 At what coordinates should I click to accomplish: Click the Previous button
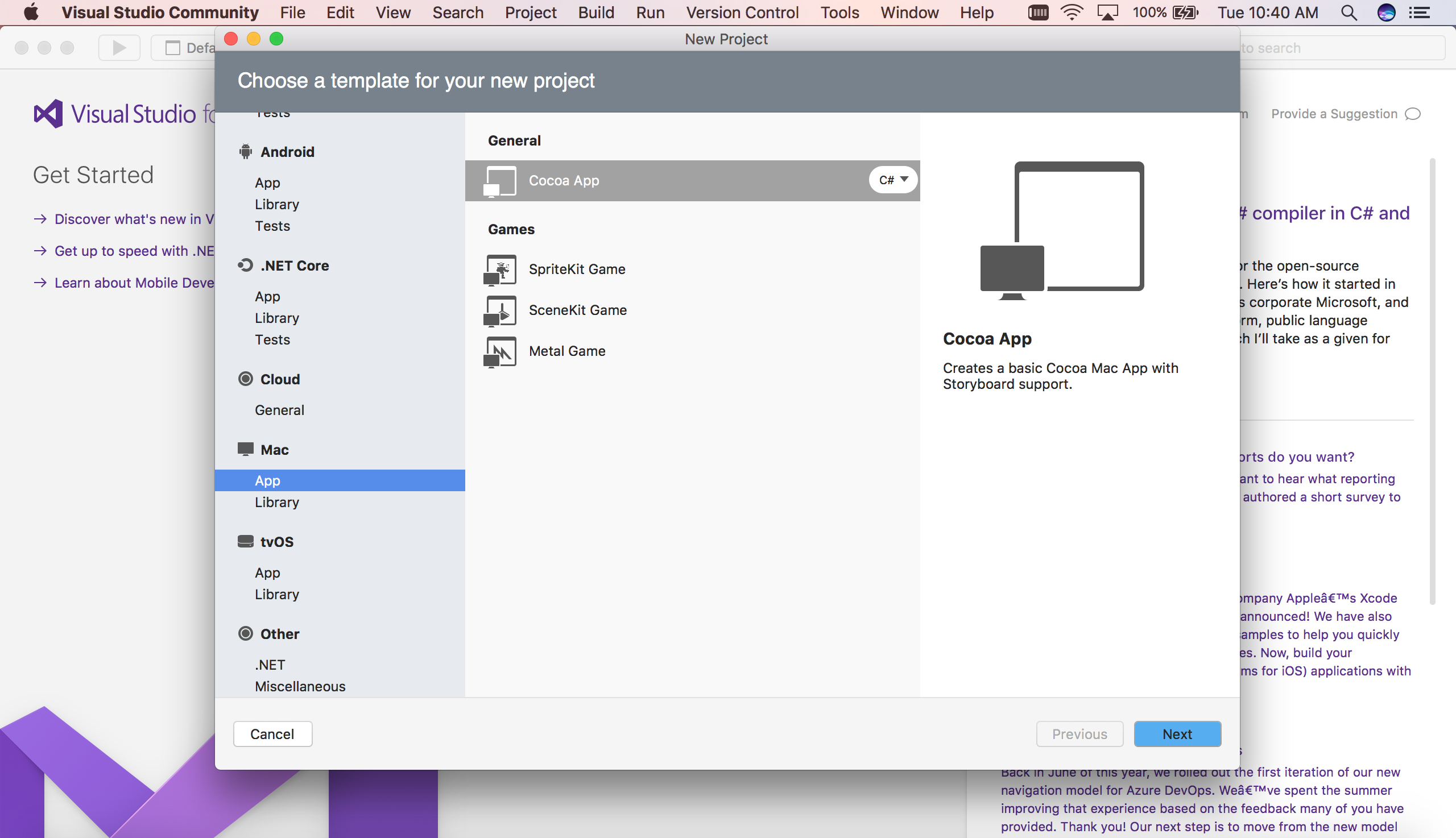tap(1079, 734)
